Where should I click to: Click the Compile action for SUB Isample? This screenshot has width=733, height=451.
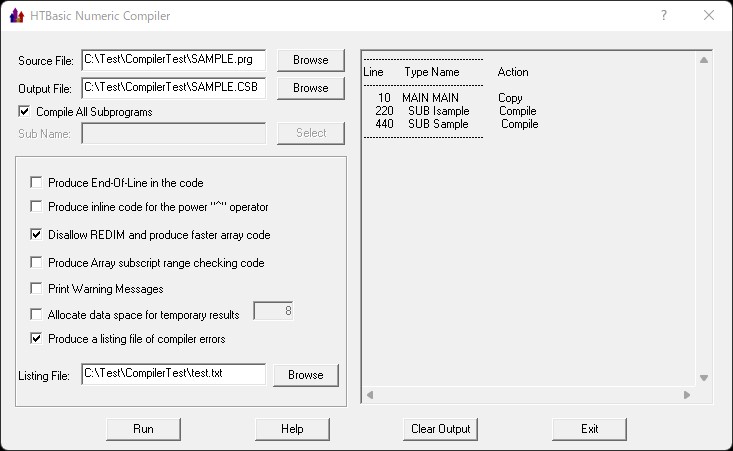[517, 111]
